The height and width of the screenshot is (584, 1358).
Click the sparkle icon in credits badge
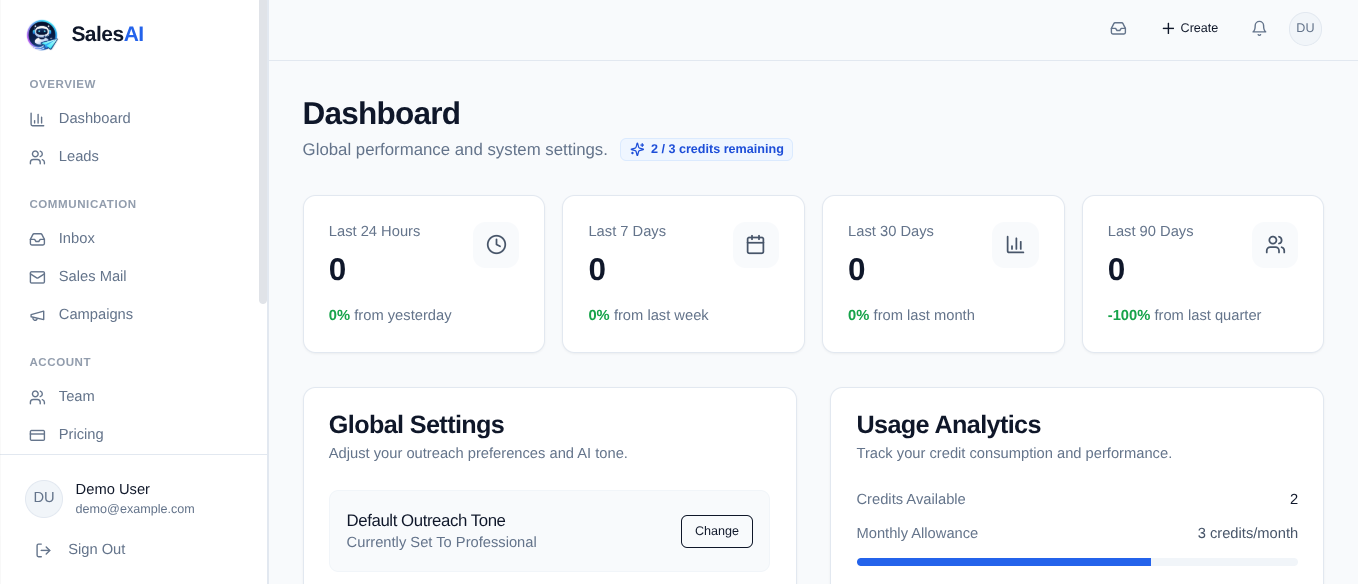[x=637, y=149]
